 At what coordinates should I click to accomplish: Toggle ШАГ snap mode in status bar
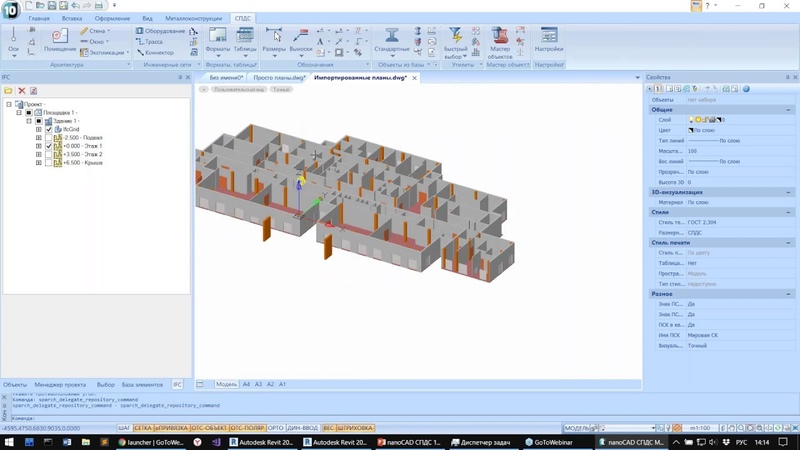(124, 428)
